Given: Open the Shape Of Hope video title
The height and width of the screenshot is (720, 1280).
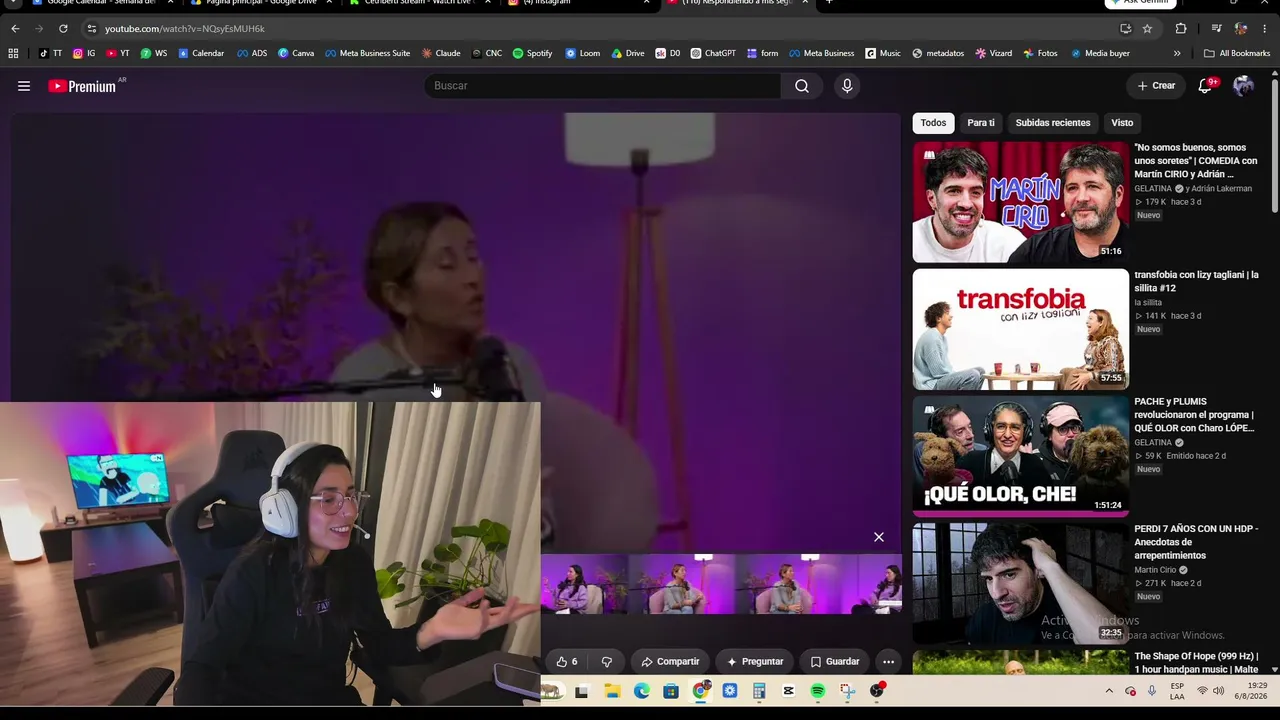Looking at the screenshot, I should click(1196, 663).
